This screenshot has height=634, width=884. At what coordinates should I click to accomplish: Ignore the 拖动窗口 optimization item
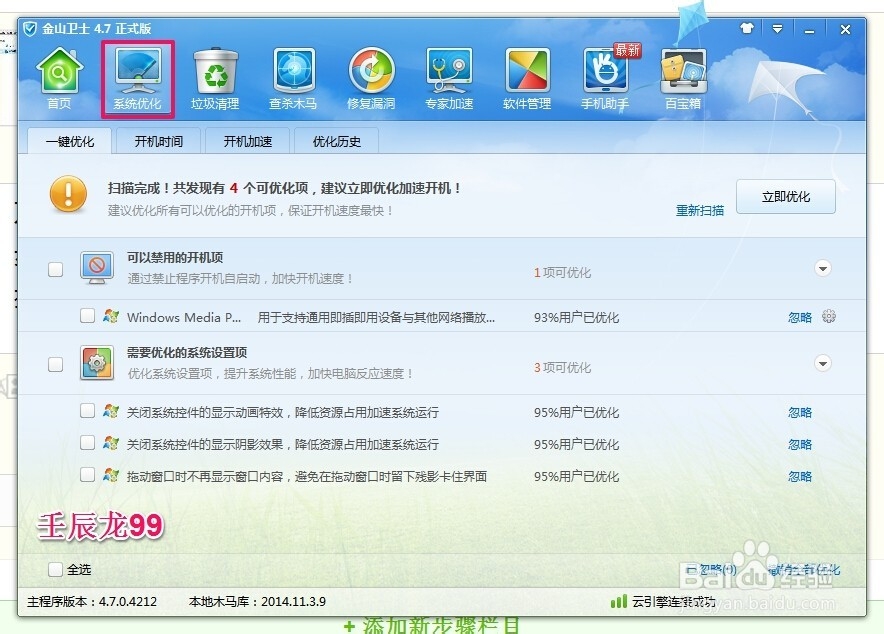(799, 477)
